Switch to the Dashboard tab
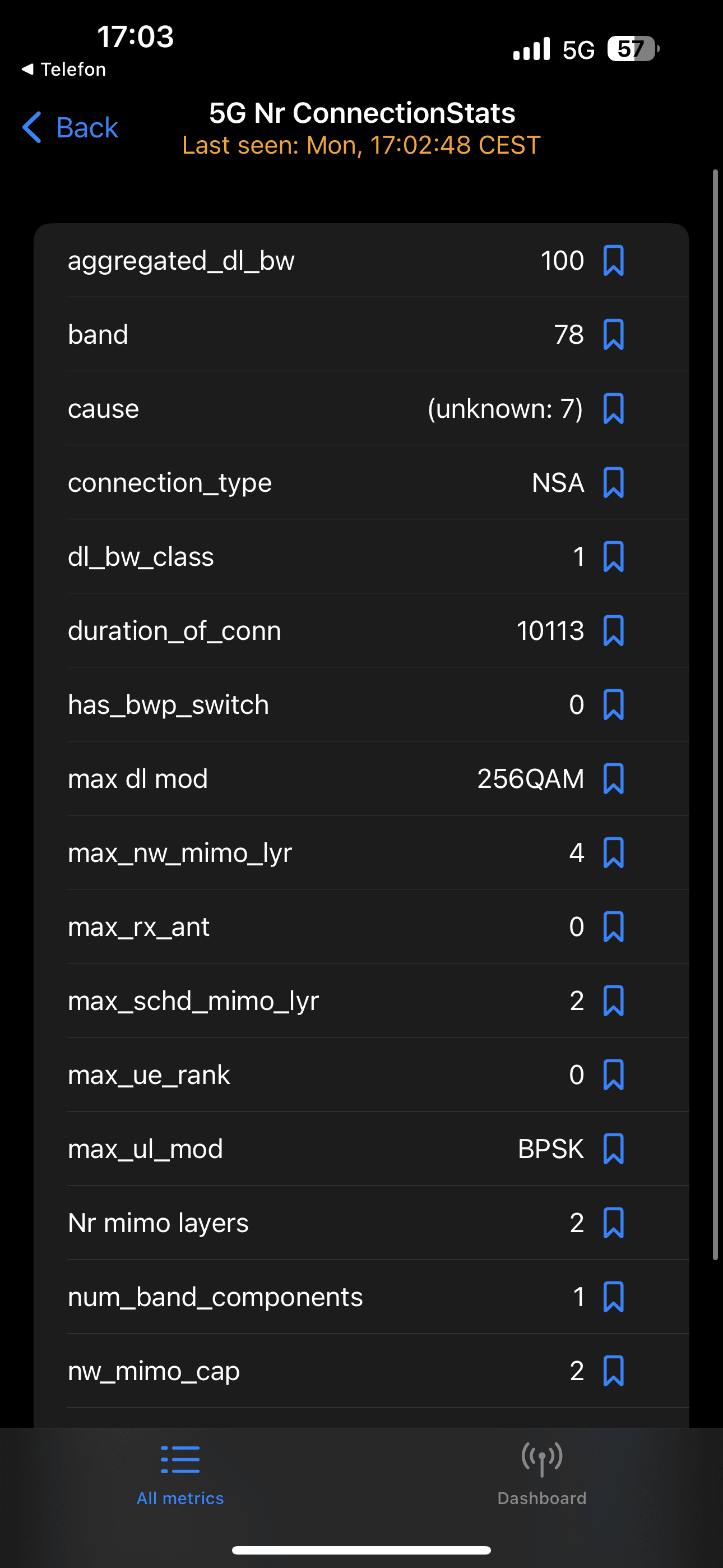 [541, 1473]
